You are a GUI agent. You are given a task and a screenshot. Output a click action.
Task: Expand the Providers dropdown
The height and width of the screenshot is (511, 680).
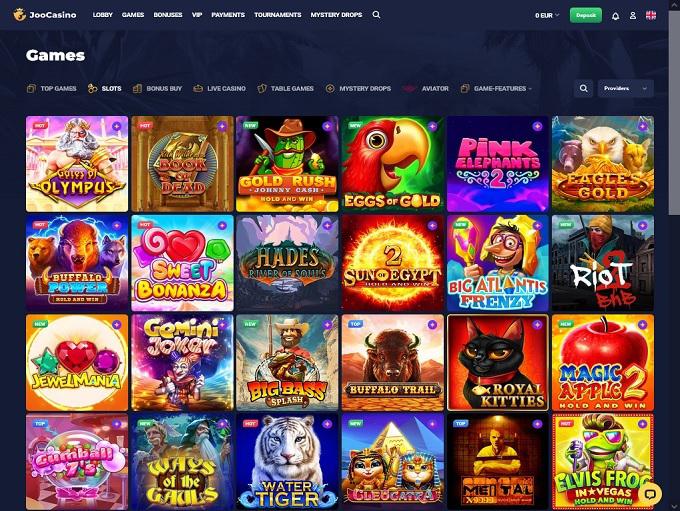click(625, 88)
